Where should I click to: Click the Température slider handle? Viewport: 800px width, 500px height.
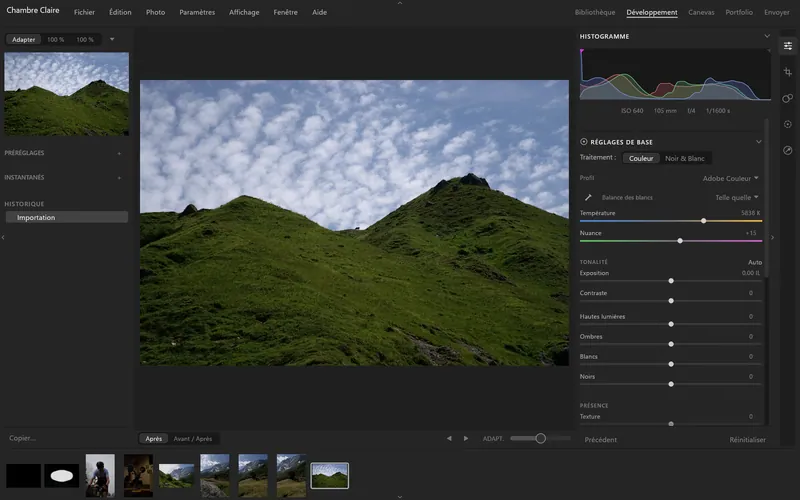(x=704, y=221)
